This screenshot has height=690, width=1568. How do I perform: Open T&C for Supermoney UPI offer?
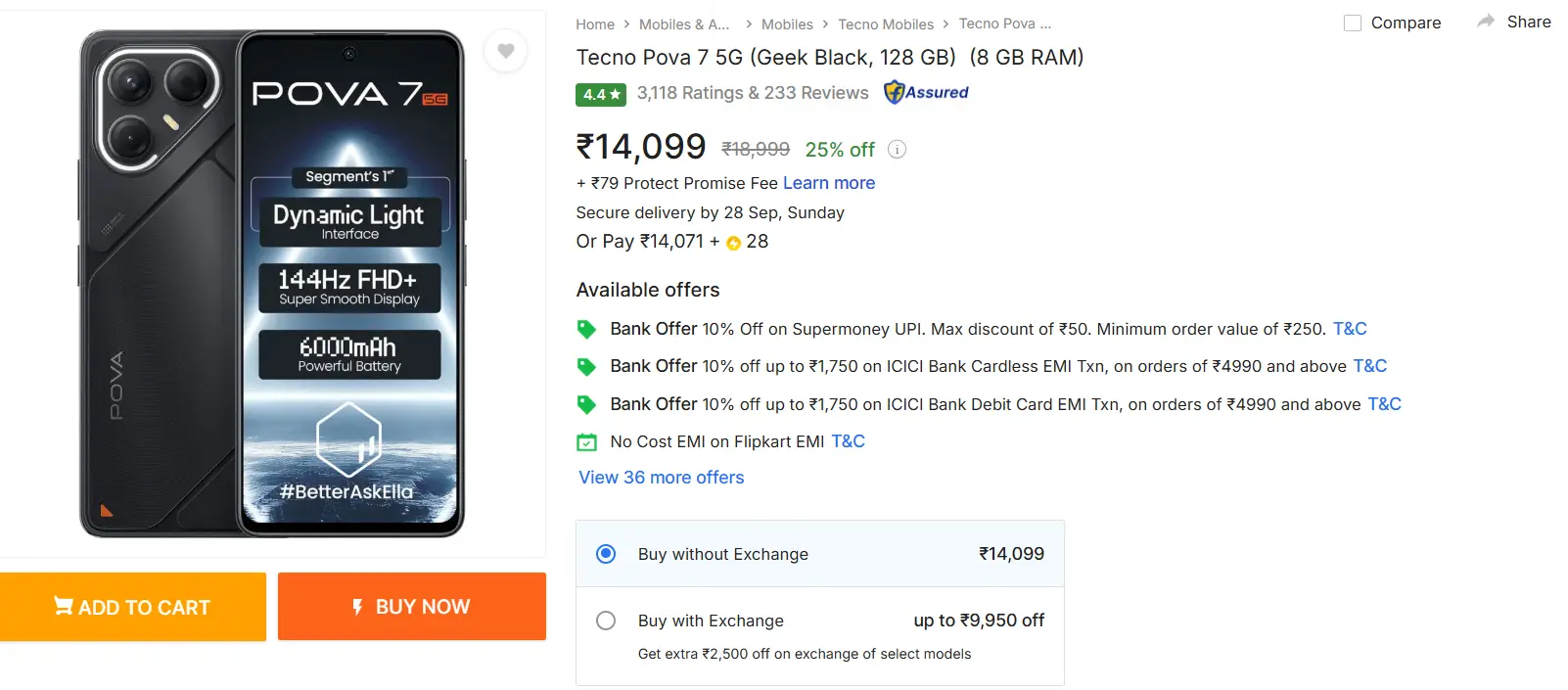(x=1349, y=329)
